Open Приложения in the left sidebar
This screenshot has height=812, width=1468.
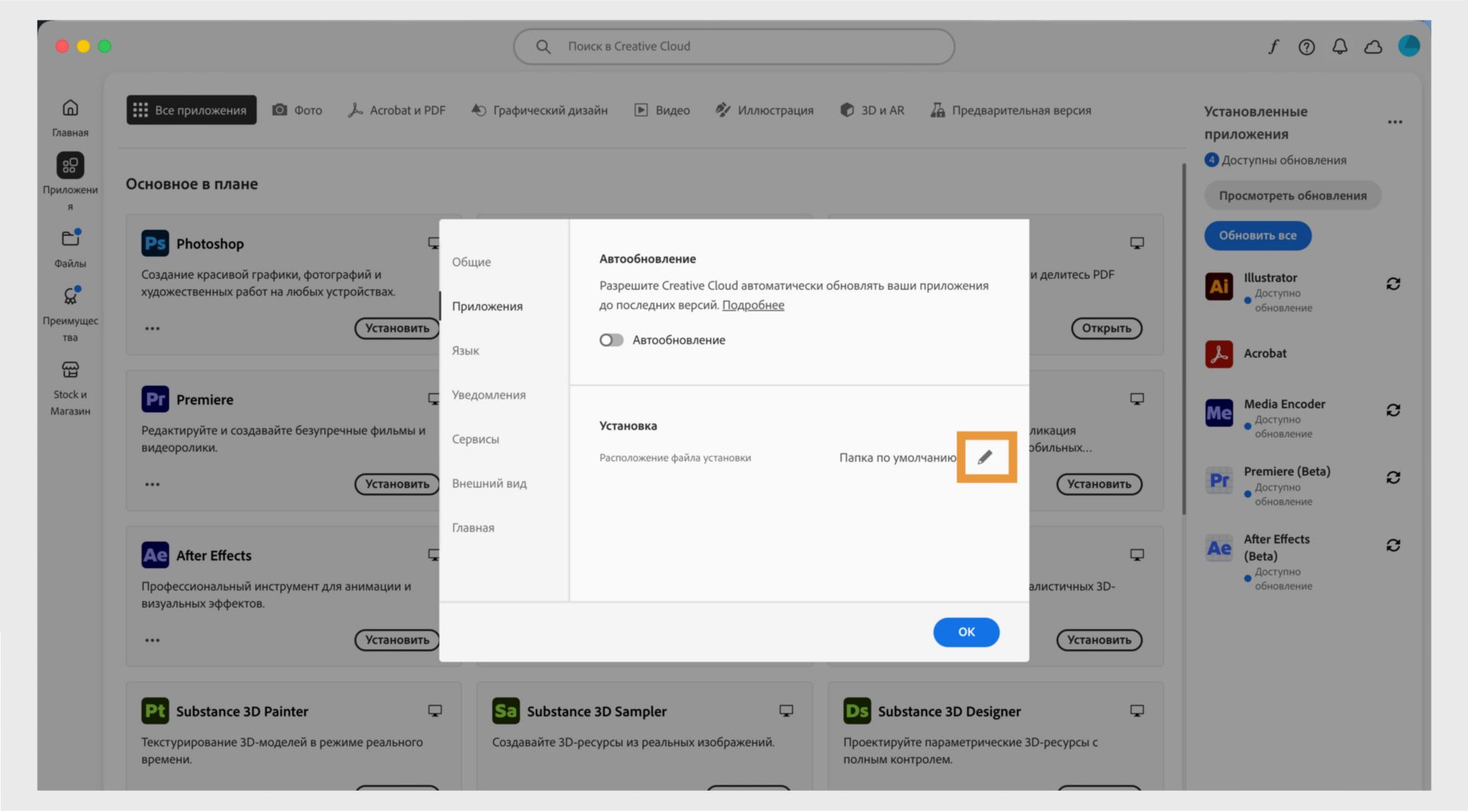pos(70,181)
